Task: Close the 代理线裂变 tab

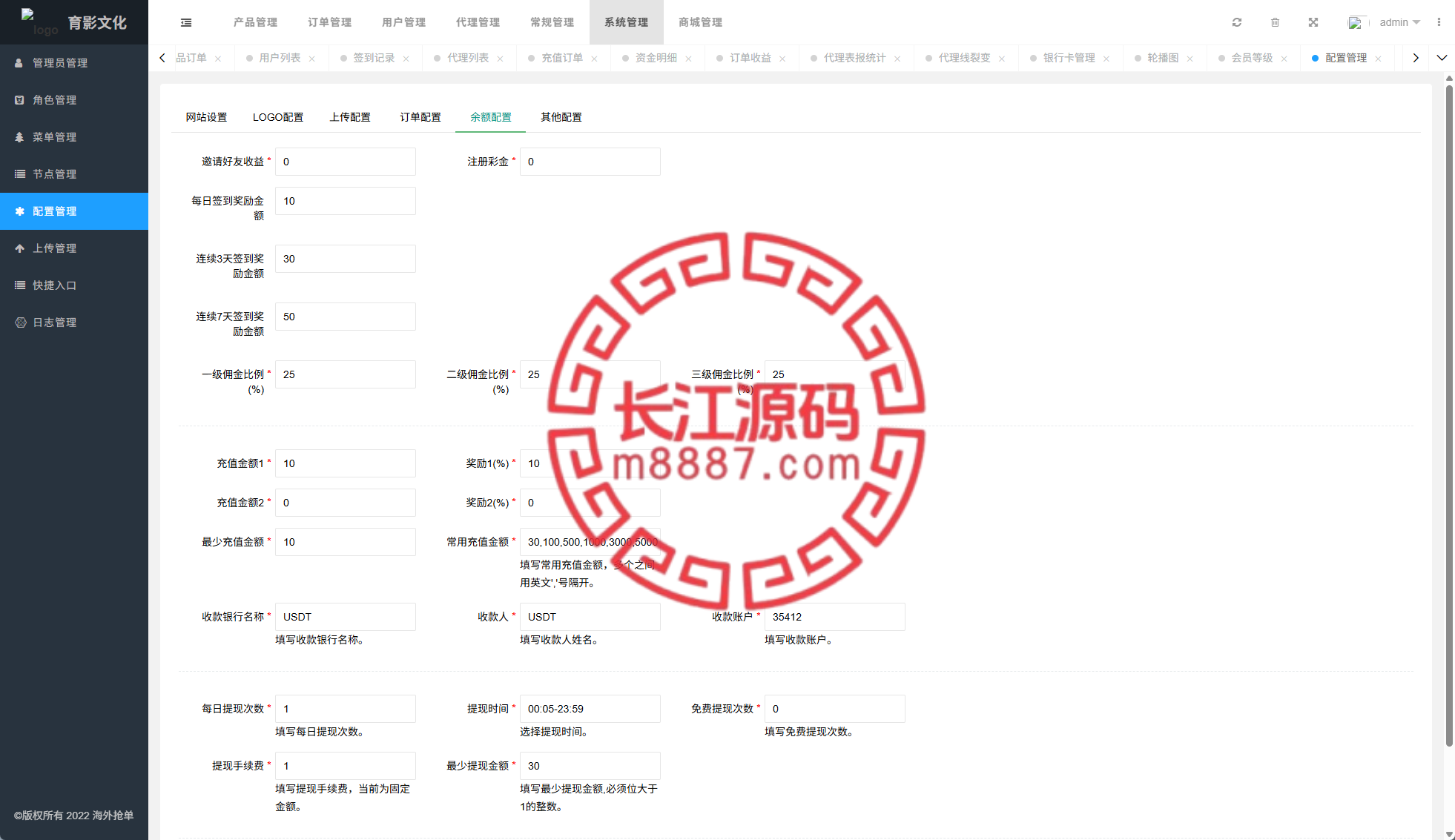Action: 1002,59
